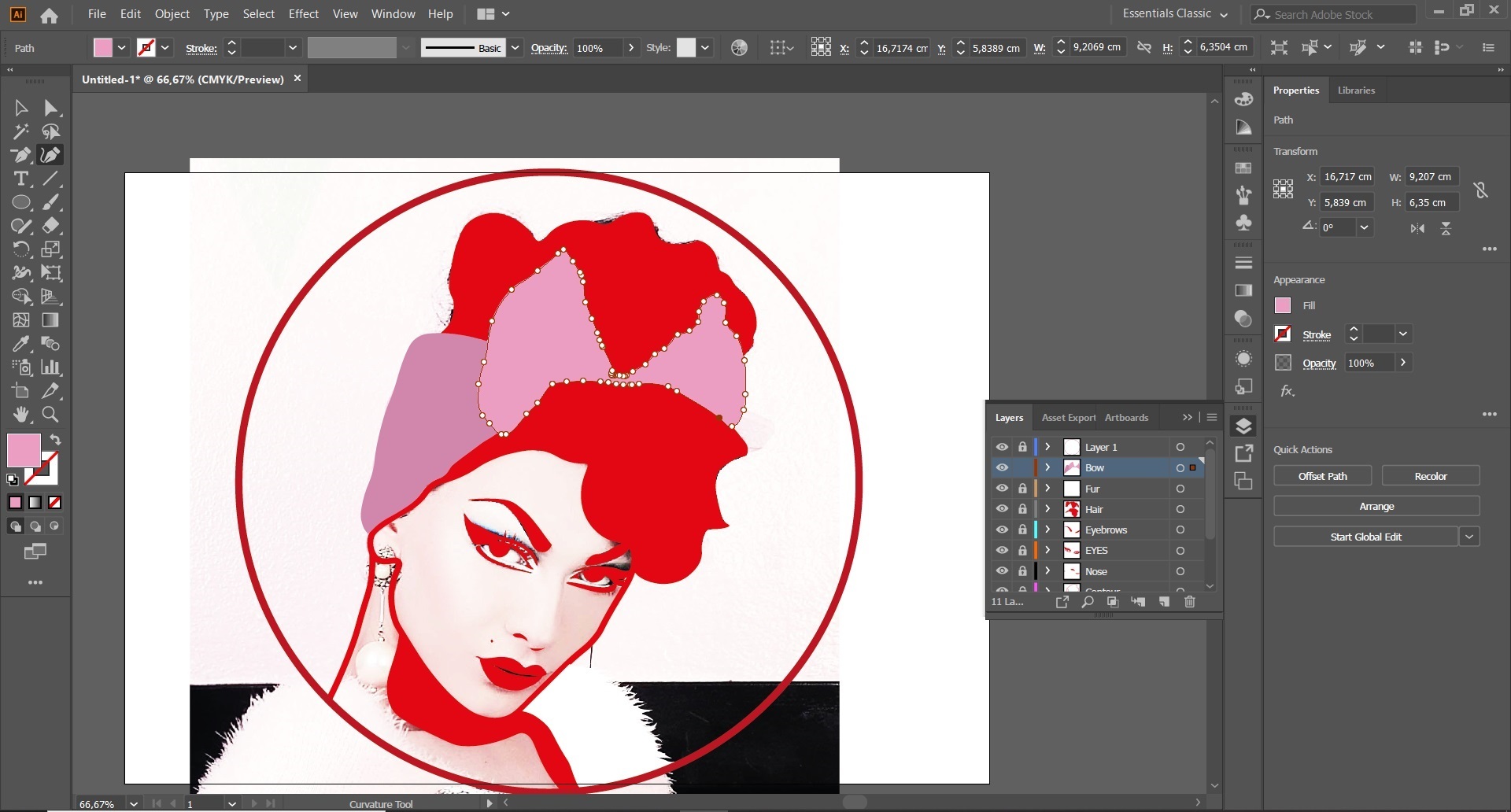Delete selection with Layers trash icon

pyautogui.click(x=1190, y=602)
